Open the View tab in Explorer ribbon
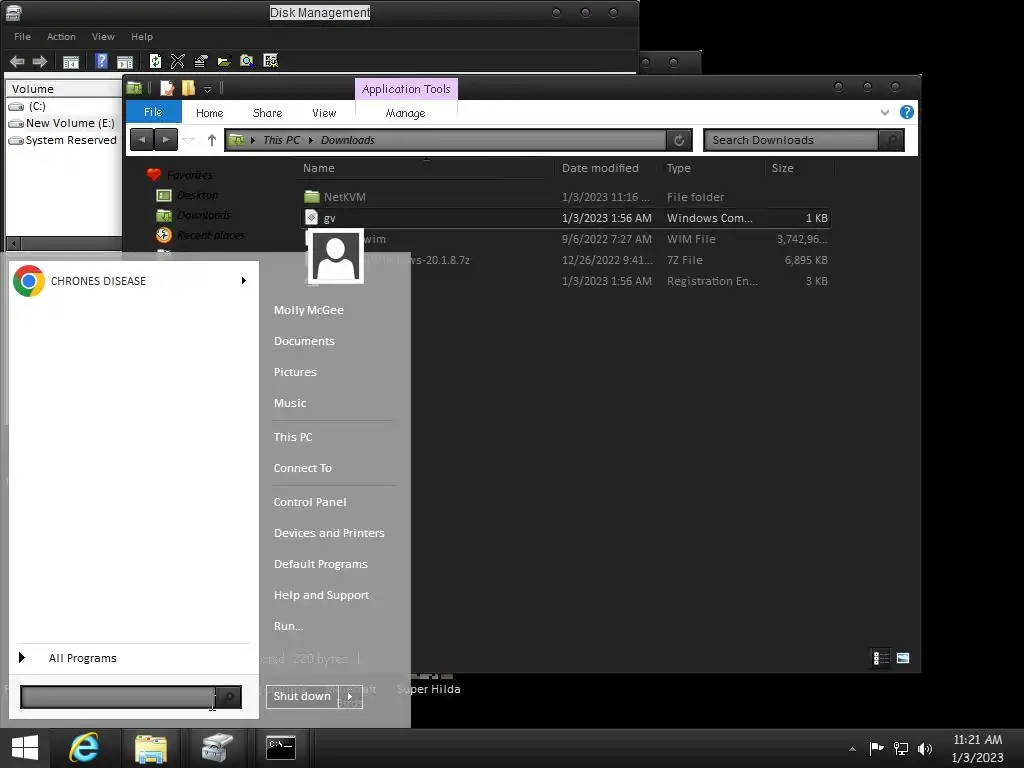 [x=324, y=113]
